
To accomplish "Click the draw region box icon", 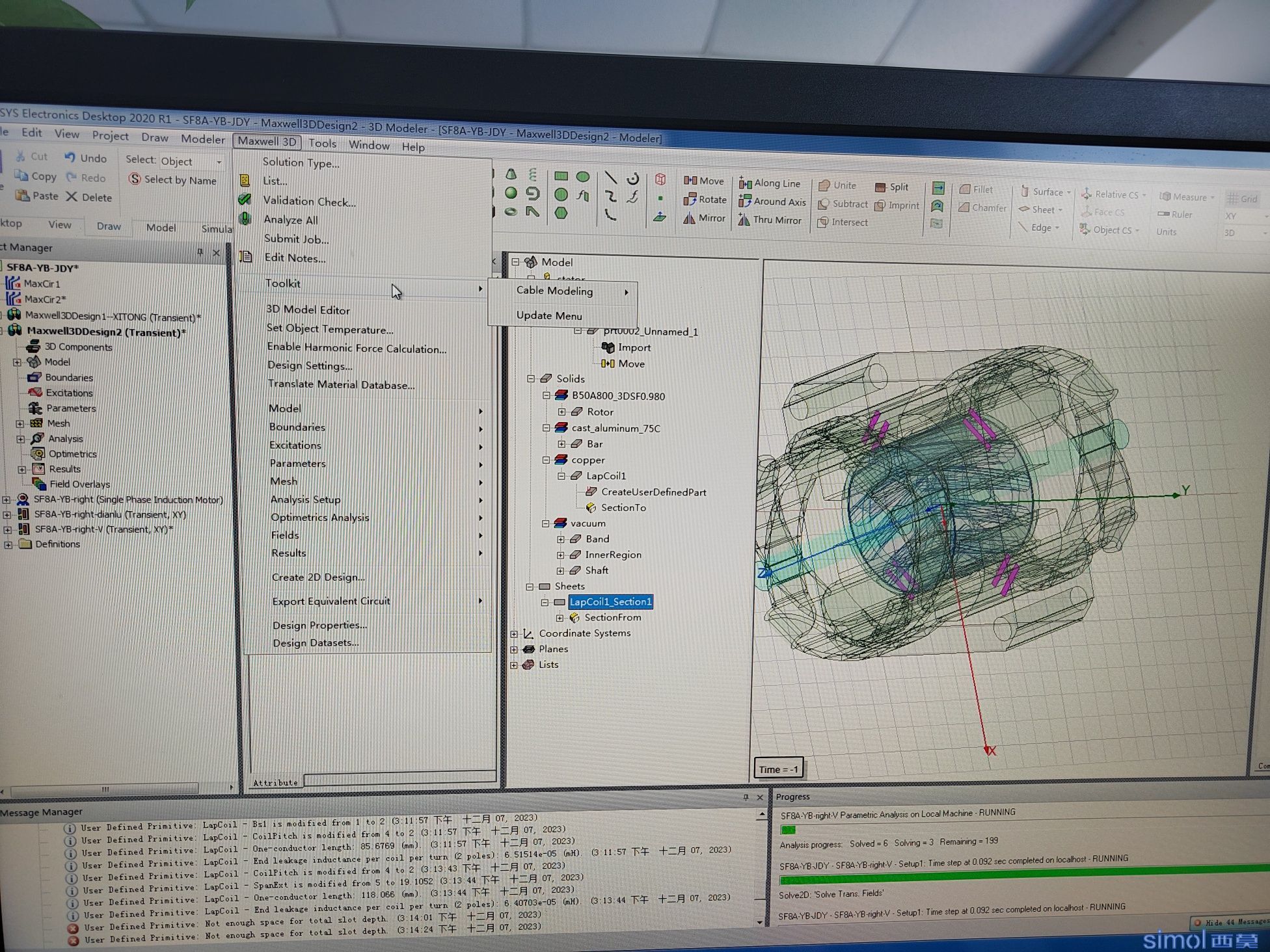I will [x=660, y=179].
